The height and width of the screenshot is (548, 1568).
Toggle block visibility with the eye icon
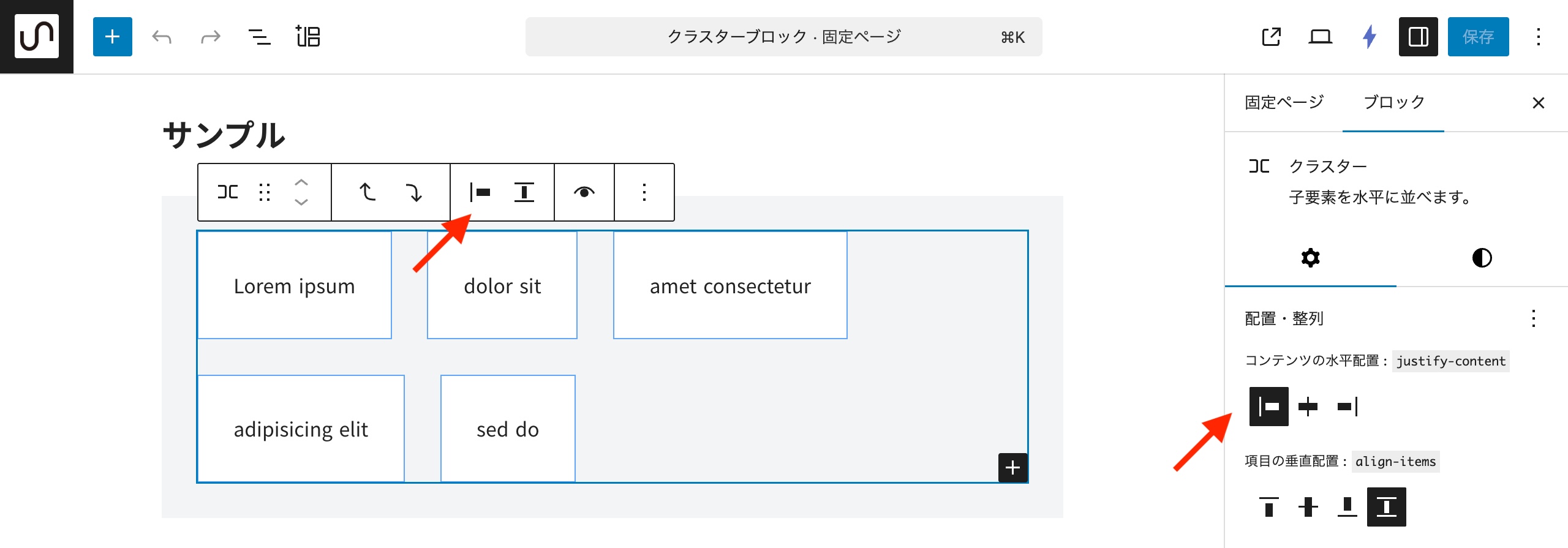(584, 192)
